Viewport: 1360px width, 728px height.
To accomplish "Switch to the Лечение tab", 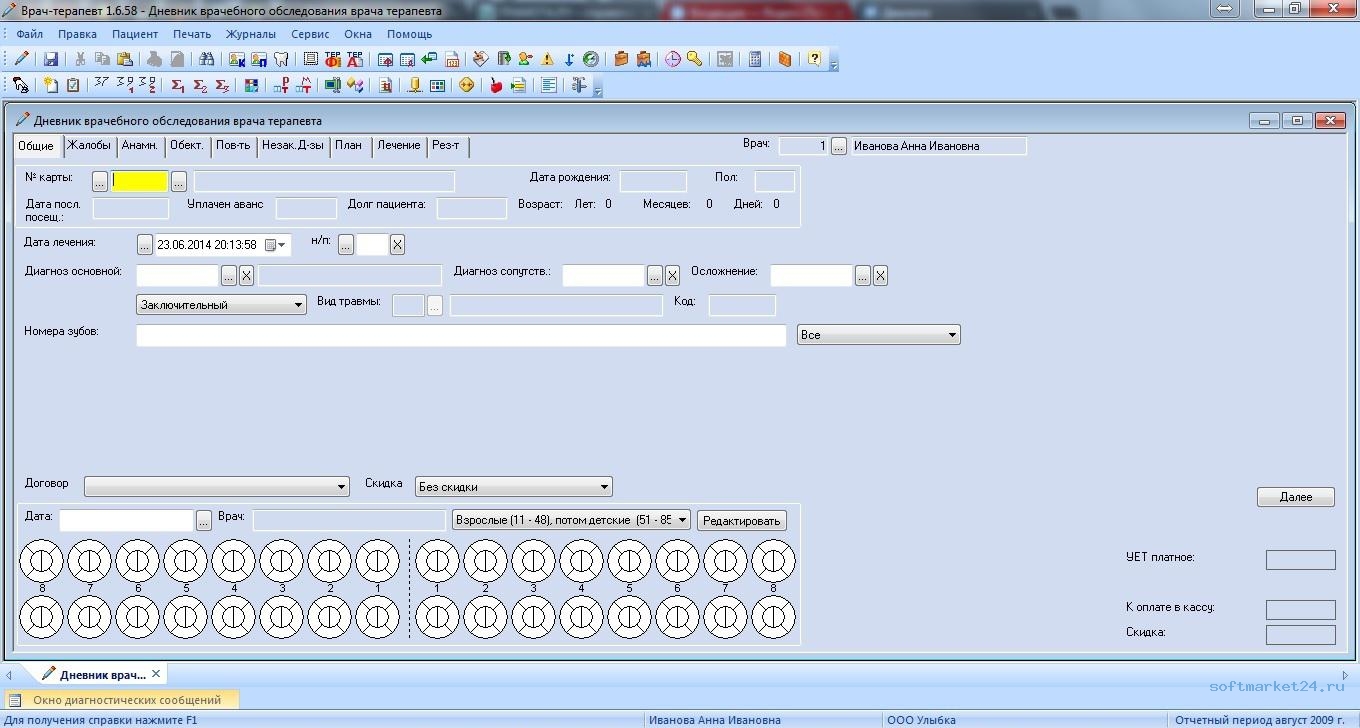I will 399,146.
